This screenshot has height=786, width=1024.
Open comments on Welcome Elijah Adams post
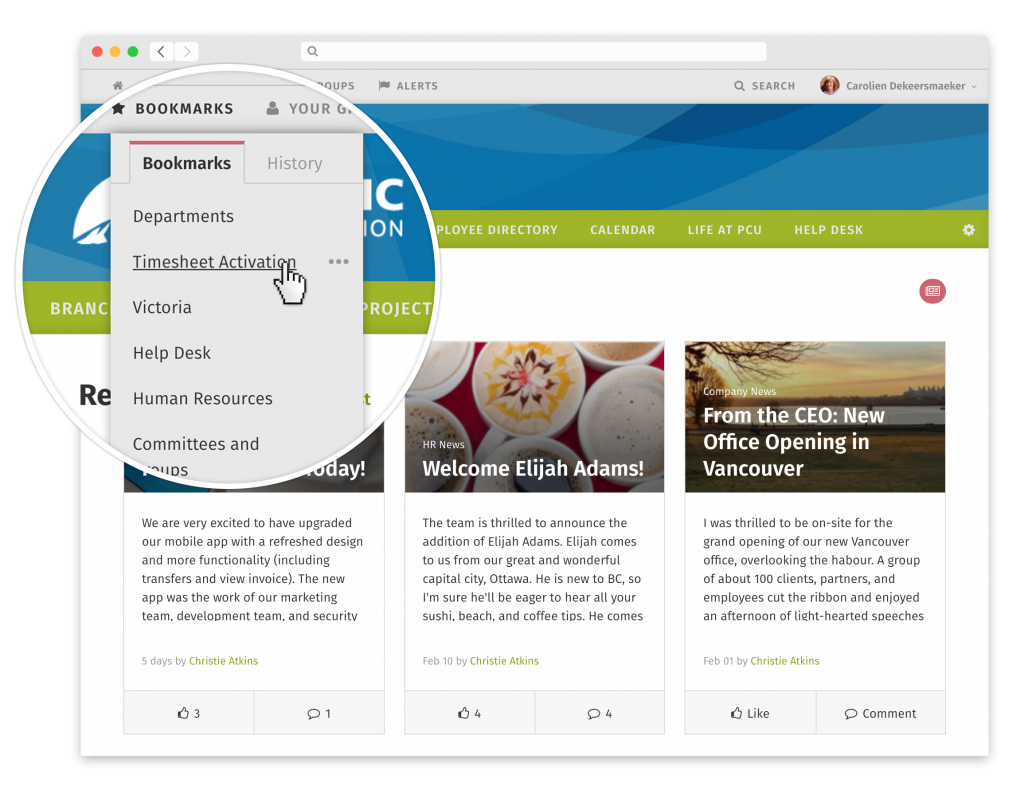tap(600, 713)
